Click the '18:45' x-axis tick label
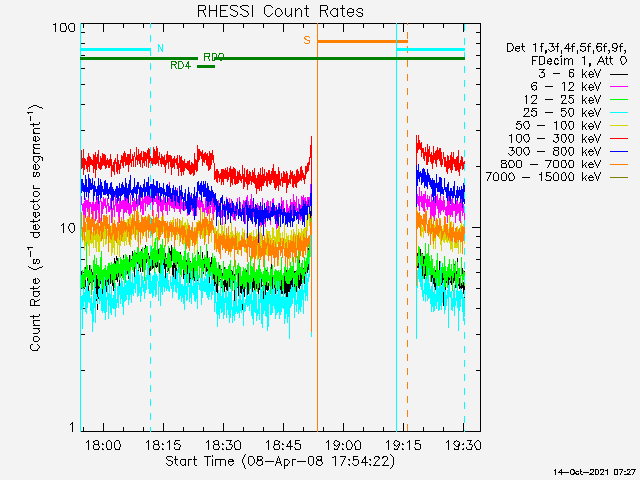Viewport: 640px width, 480px height. point(283,445)
